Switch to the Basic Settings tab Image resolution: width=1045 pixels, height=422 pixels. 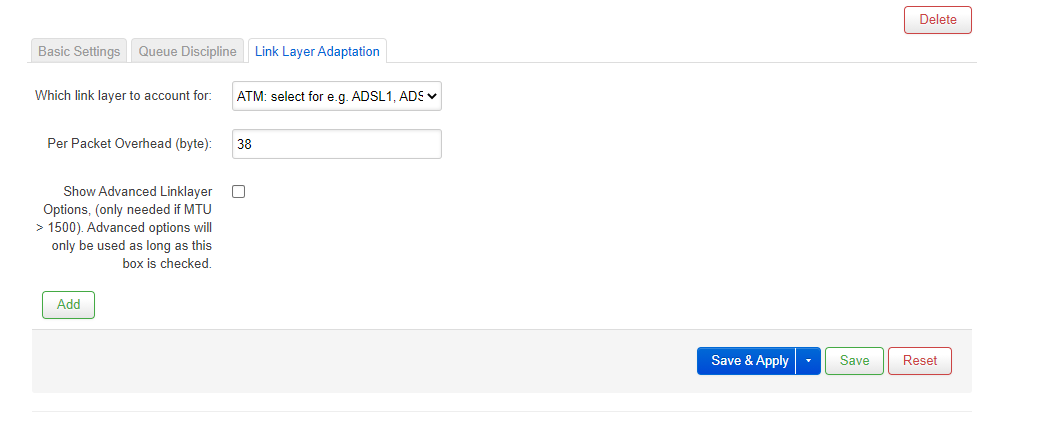pos(79,51)
